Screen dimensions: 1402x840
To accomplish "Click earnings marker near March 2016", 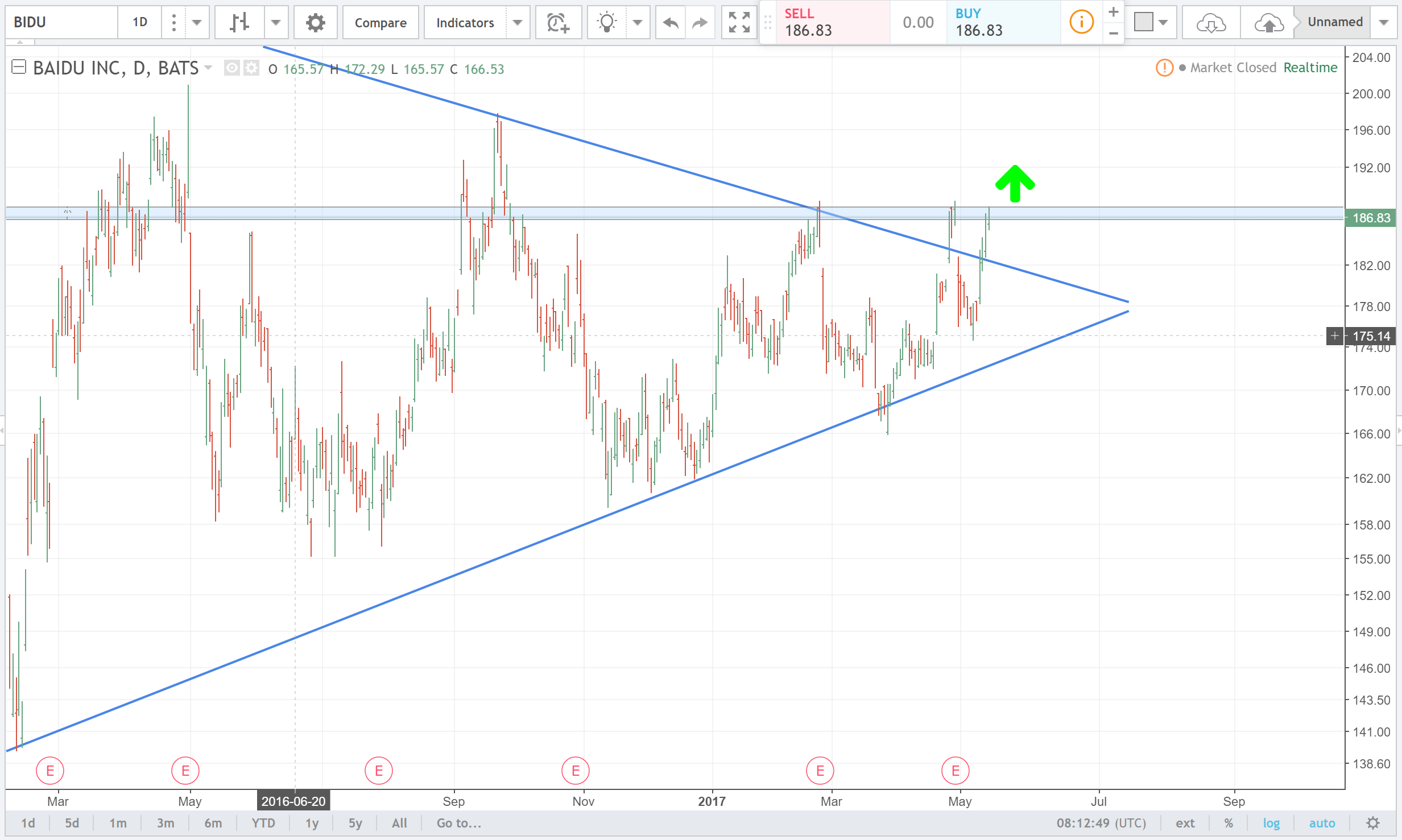I will tap(50, 771).
